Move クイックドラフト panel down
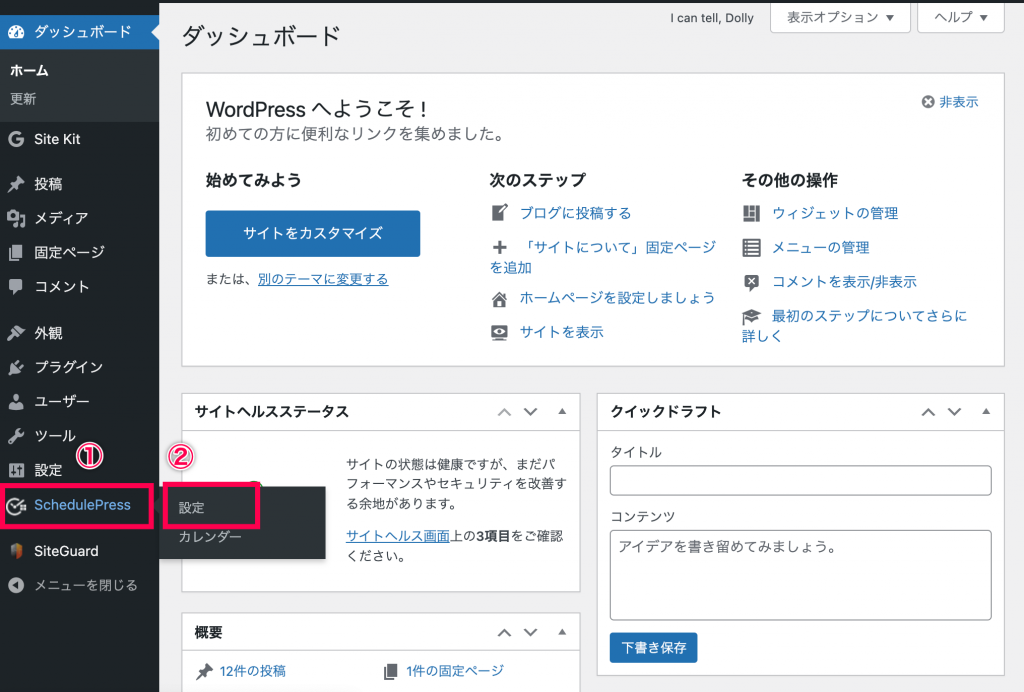Image resolution: width=1024 pixels, height=692 pixels. (x=954, y=412)
